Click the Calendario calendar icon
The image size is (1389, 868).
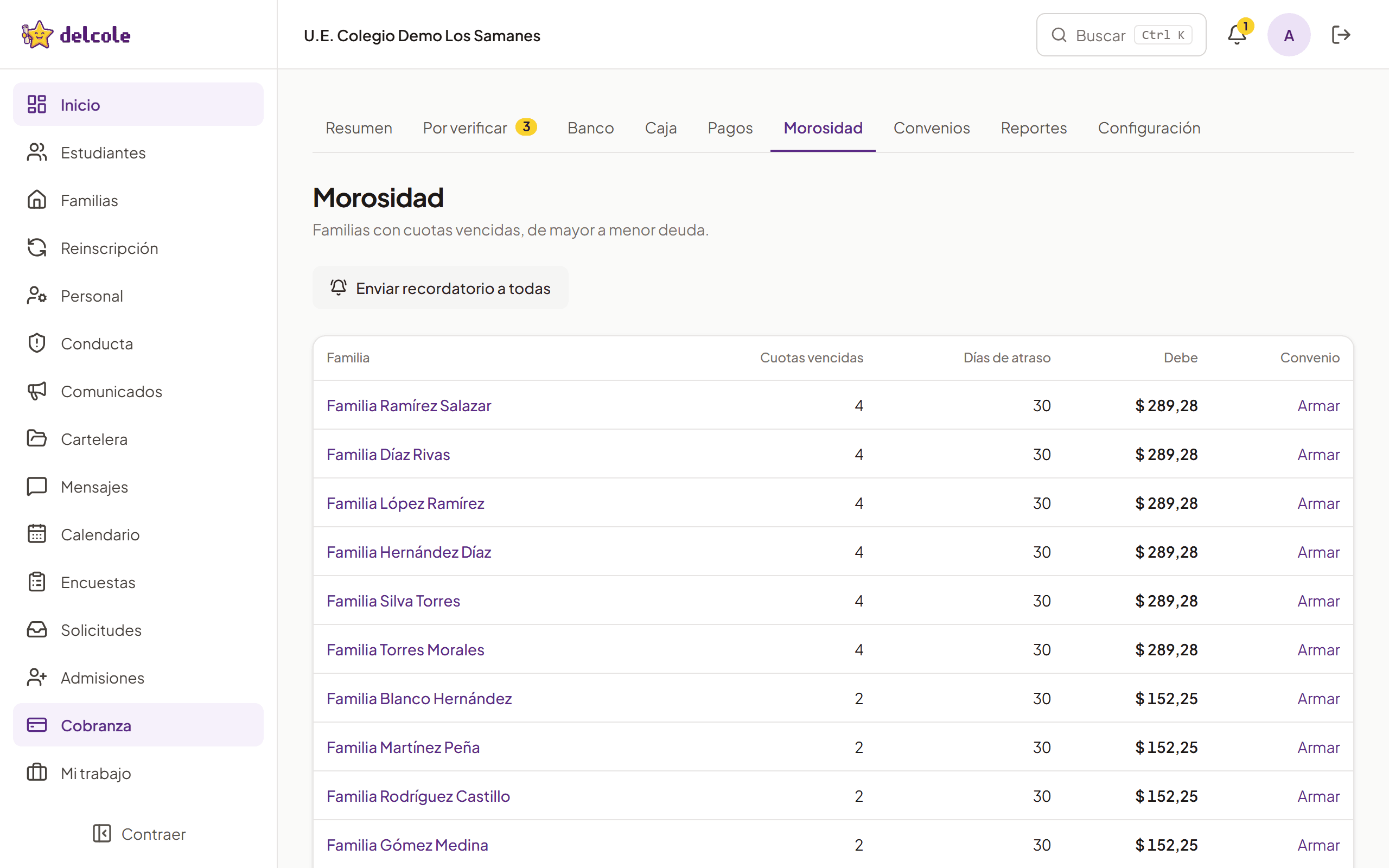tap(37, 534)
